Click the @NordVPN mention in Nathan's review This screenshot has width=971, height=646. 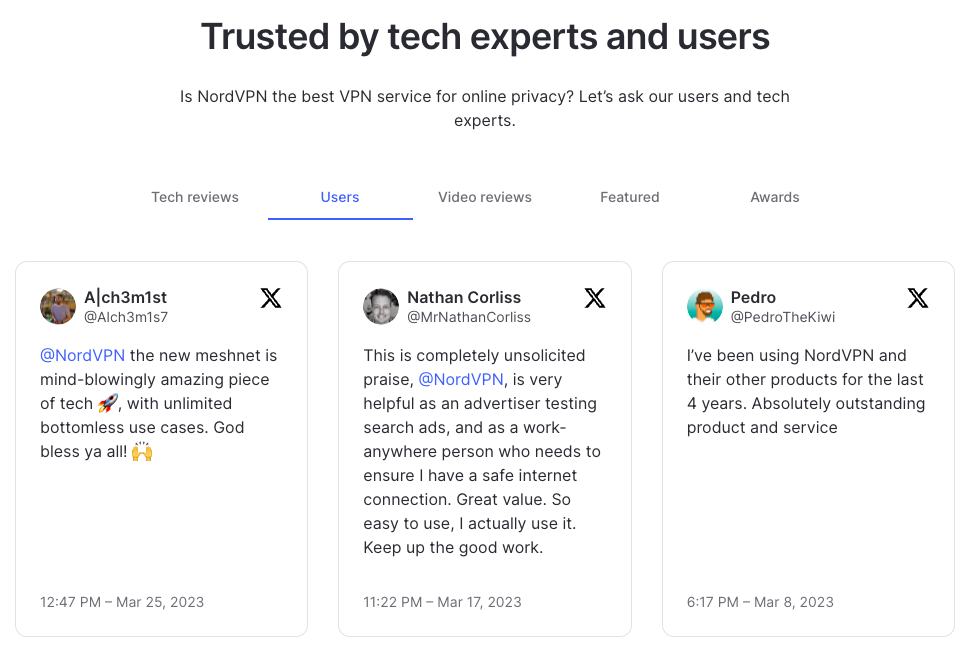pyautogui.click(x=461, y=379)
